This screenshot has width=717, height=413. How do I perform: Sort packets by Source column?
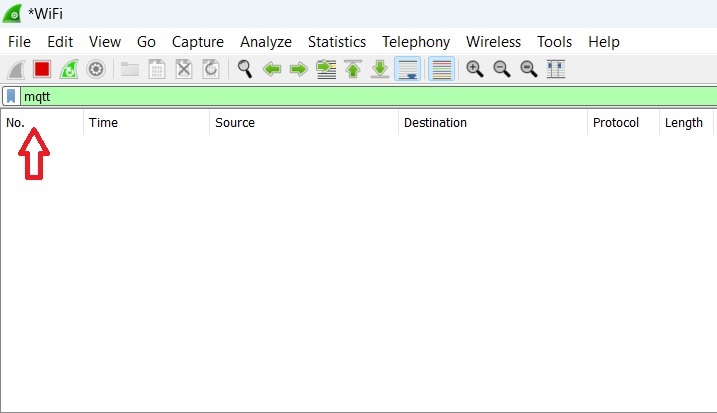coord(304,123)
